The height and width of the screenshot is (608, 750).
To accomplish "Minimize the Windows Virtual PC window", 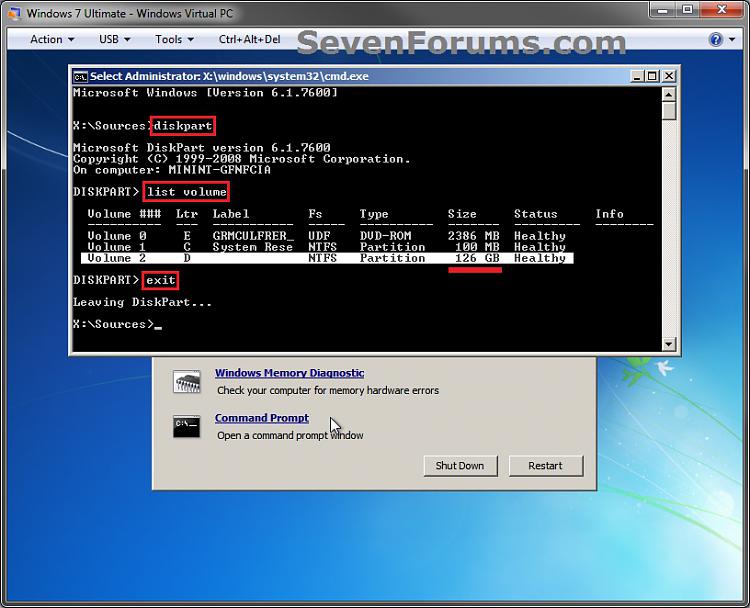I will point(662,10).
